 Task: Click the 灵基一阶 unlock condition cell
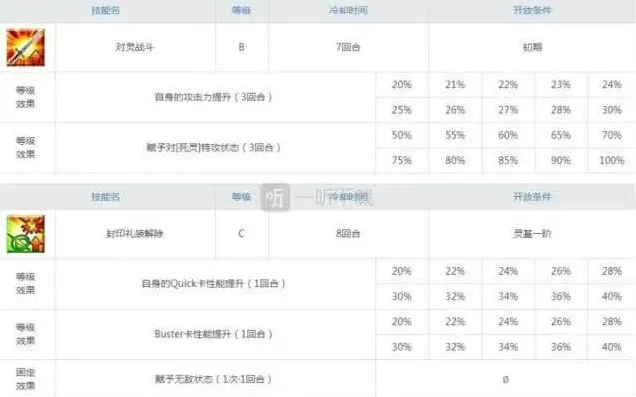tap(532, 234)
